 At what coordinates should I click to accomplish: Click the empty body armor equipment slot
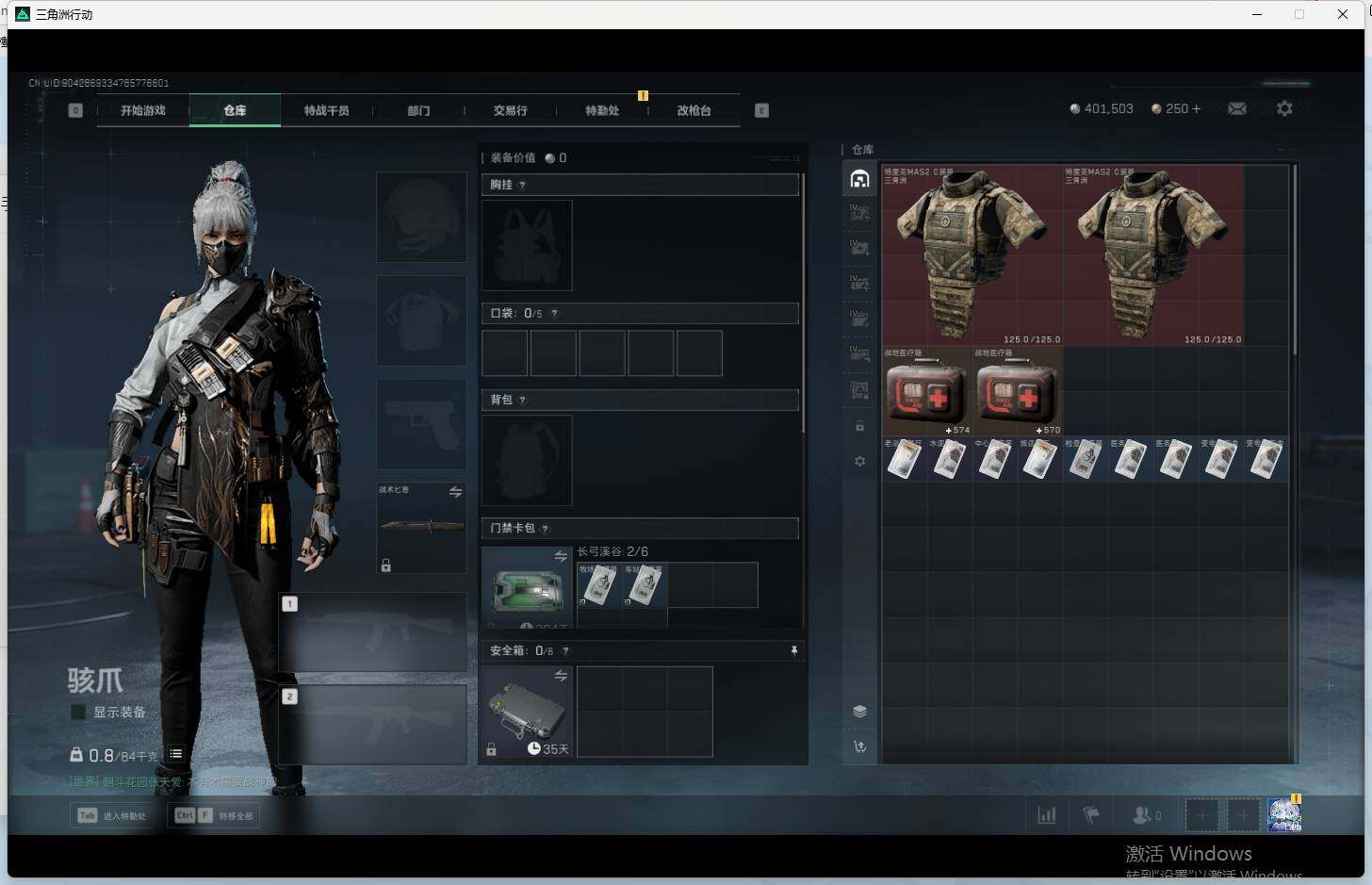(421, 320)
